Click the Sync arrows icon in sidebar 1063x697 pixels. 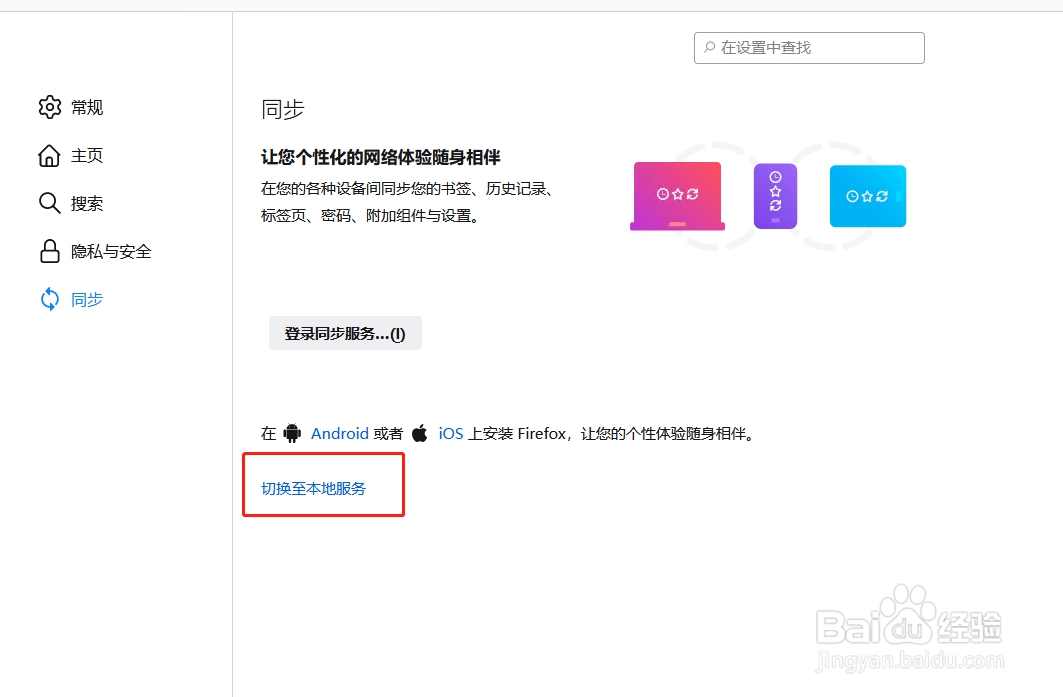(x=49, y=299)
